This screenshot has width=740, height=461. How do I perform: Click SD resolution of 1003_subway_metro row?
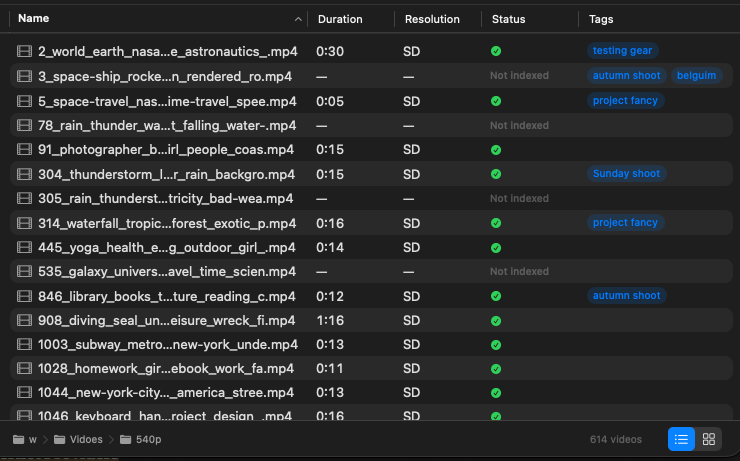[x=412, y=345]
